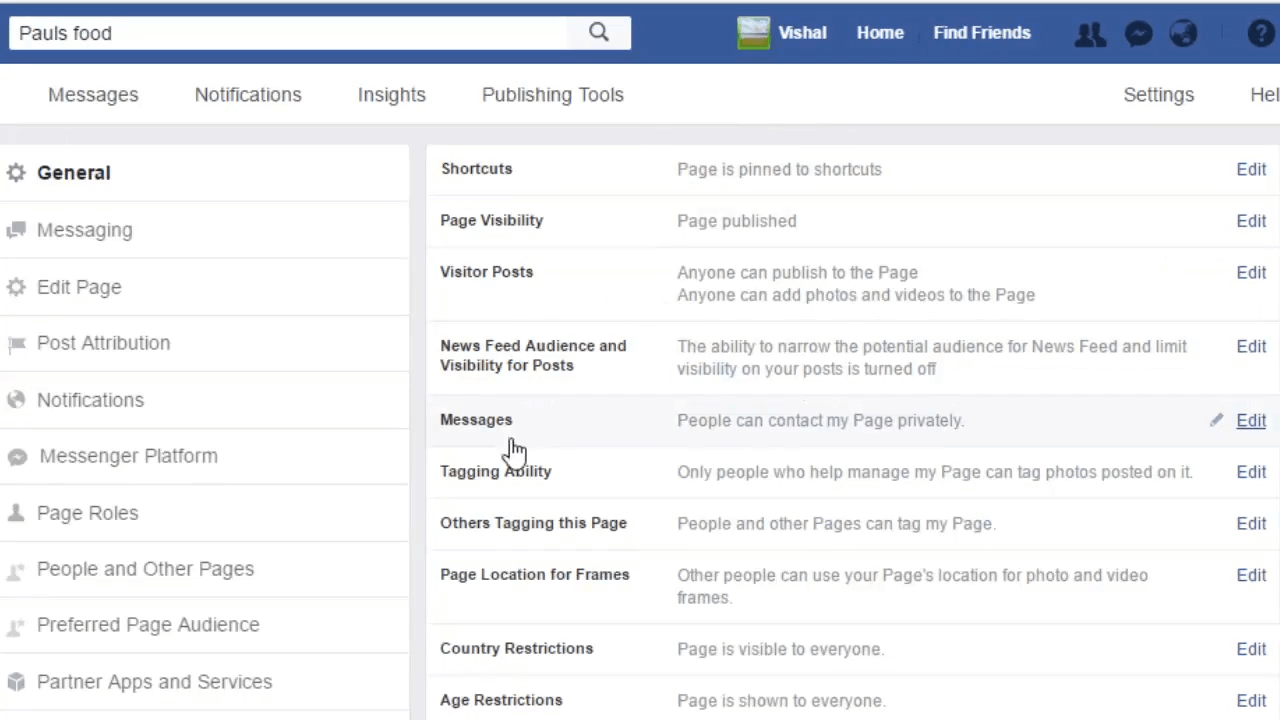Image resolution: width=1280 pixels, height=720 pixels.
Task: Open the Insights tab
Action: [392, 95]
